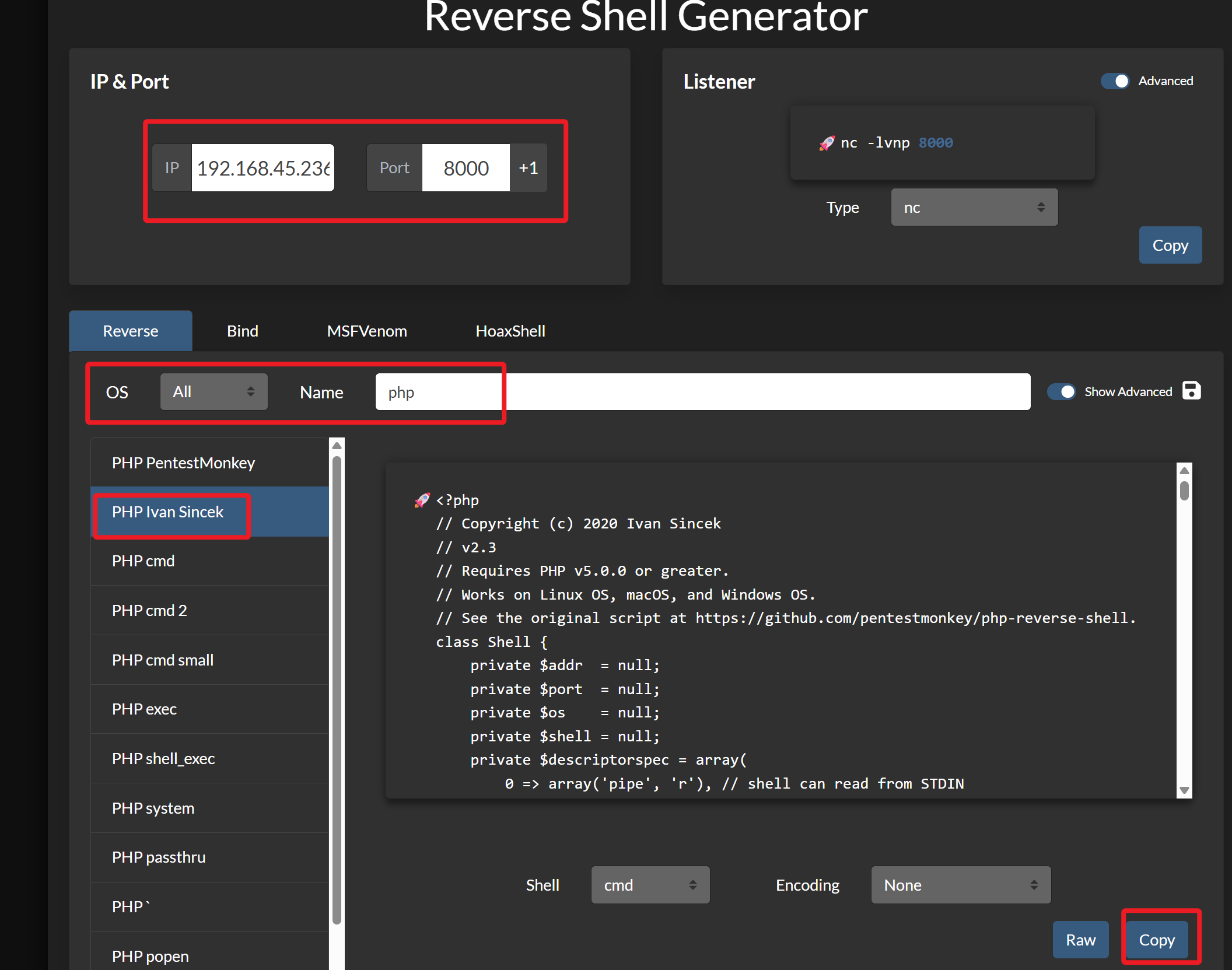Open the Encoding None dropdown
Viewport: 1232px width, 970px height.
tap(960, 885)
